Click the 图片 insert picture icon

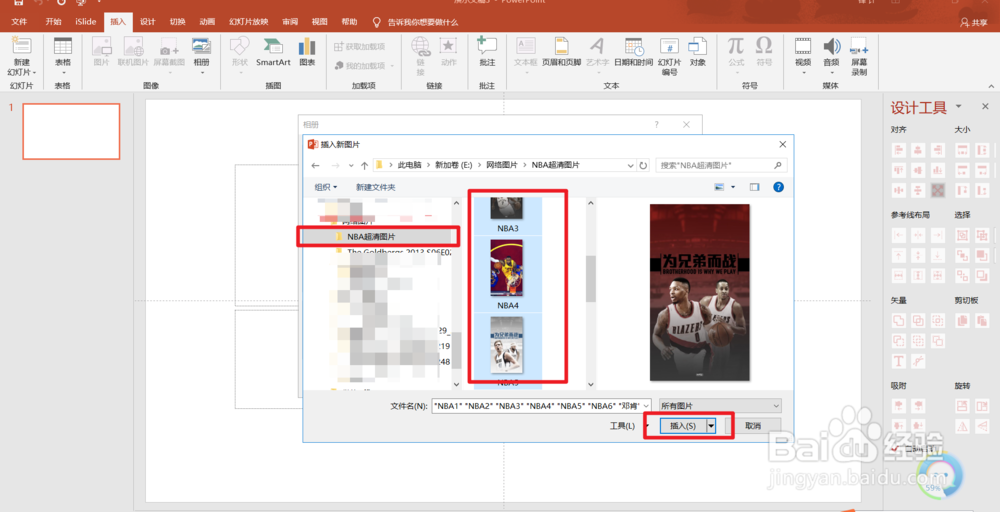(x=101, y=52)
